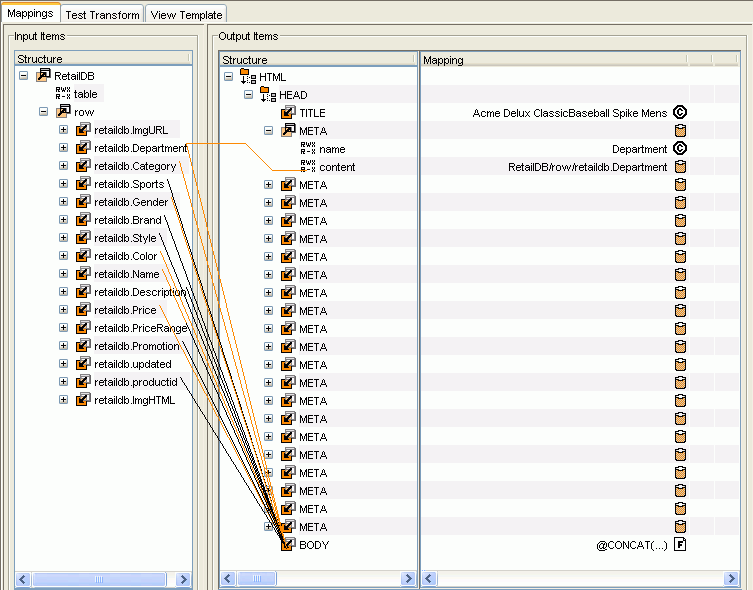
Task: Click the Input Items horizontal scrollbar right arrow
Action: click(187, 579)
